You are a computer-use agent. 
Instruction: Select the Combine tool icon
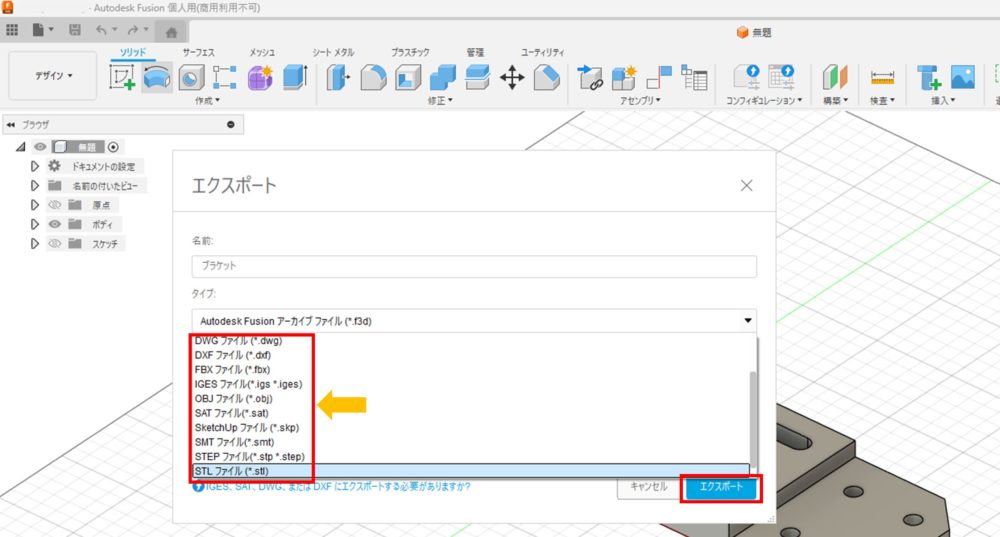coord(443,78)
